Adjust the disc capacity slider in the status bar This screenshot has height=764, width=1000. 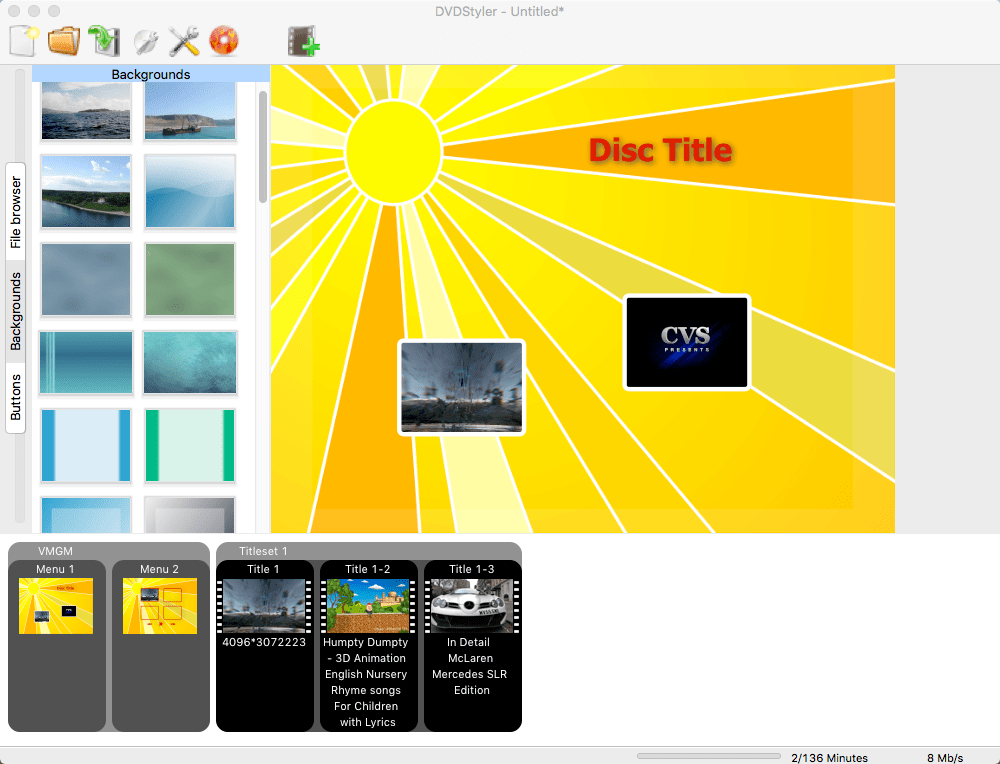tap(710, 757)
